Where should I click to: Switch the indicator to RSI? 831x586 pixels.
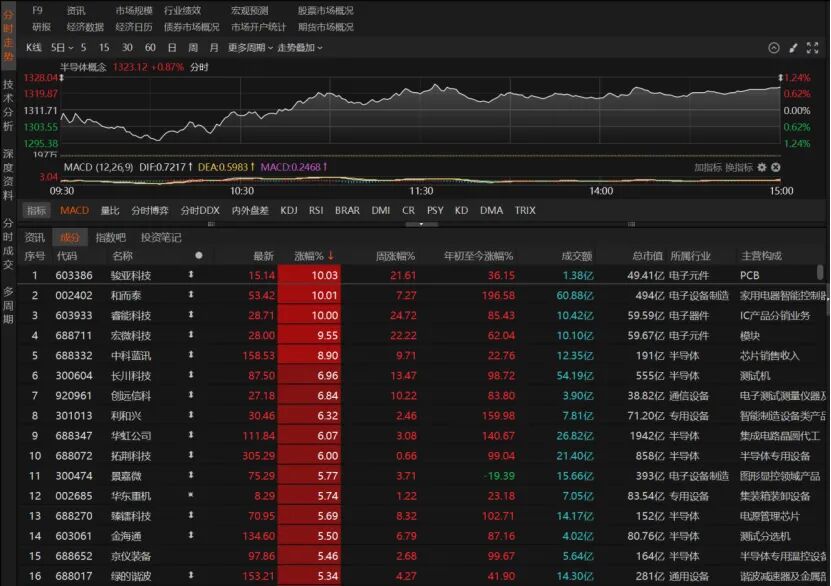pyautogui.click(x=316, y=210)
